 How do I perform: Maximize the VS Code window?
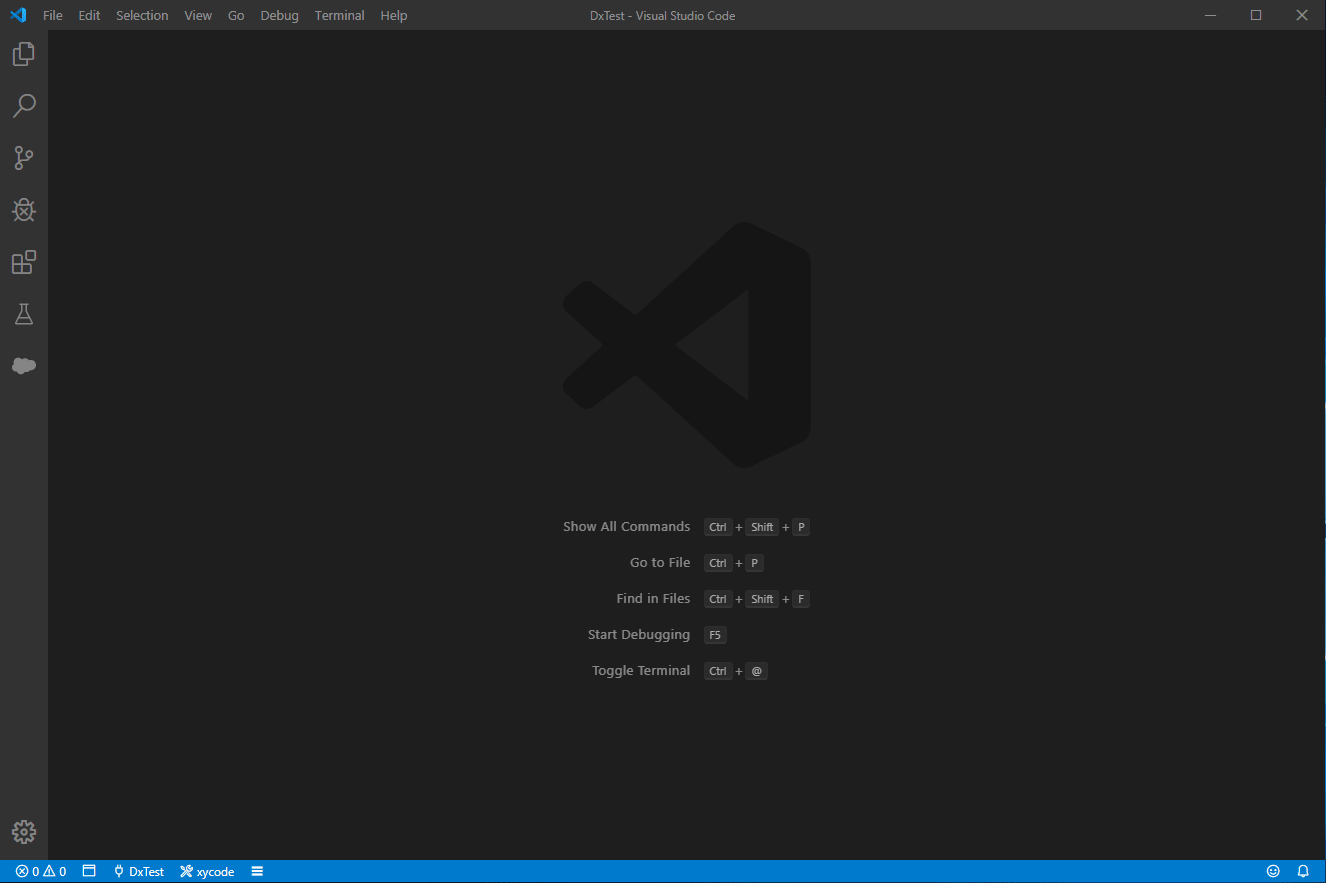click(x=1256, y=15)
